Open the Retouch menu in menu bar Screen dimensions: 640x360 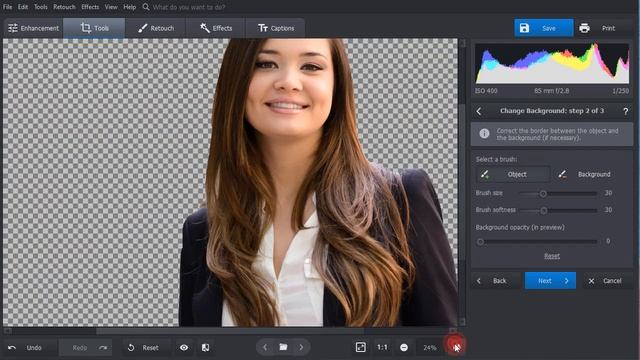(x=64, y=7)
